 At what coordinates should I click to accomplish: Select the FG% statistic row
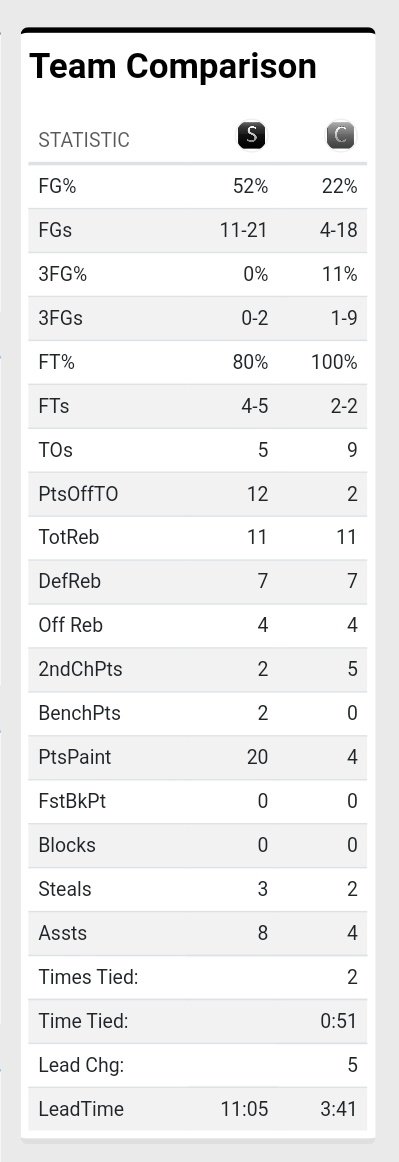[197, 187]
